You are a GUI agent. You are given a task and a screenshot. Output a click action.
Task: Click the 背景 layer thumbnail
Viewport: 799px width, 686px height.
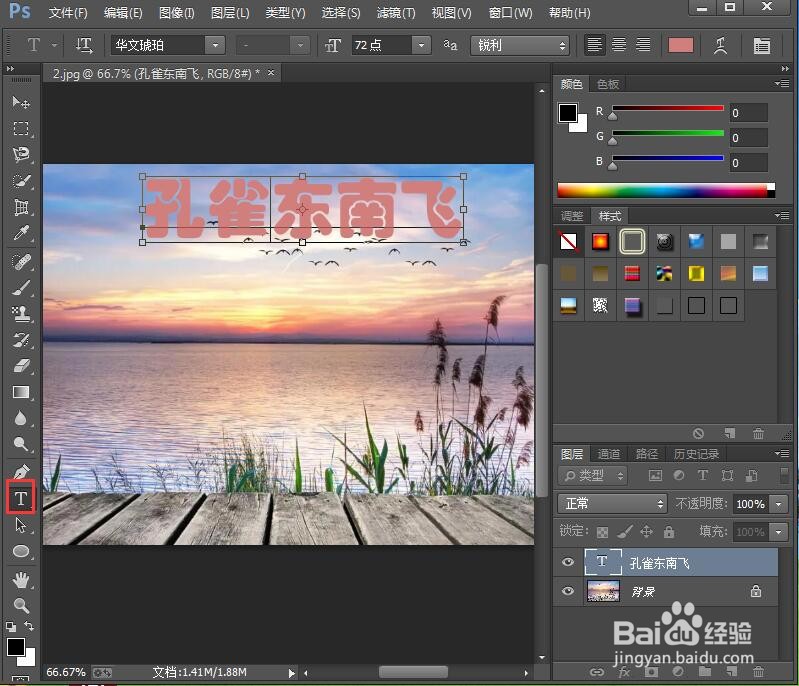tap(603, 591)
